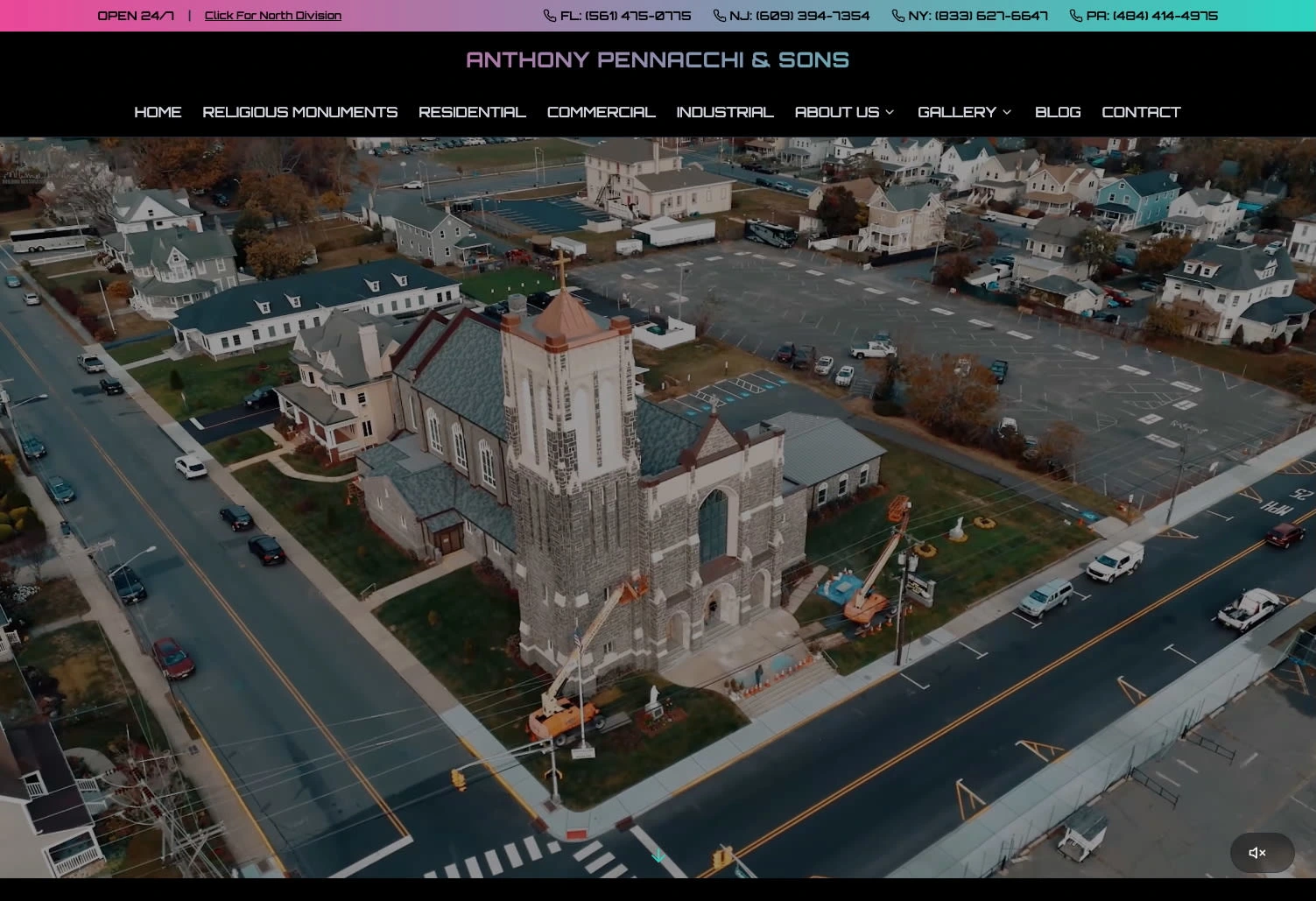This screenshot has height=901, width=1316.
Task: Open the Contact page
Action: coord(1141,112)
